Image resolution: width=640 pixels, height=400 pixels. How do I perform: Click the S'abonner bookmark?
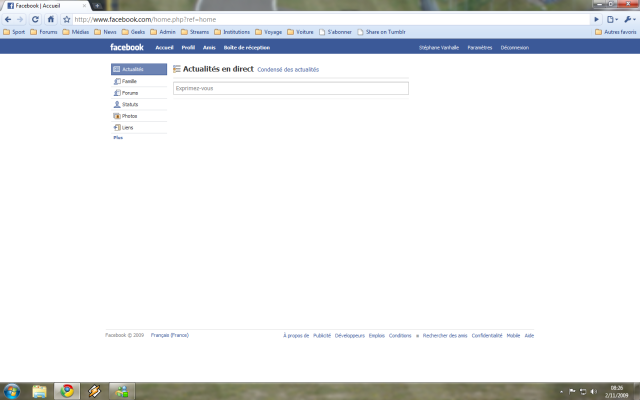[336, 32]
